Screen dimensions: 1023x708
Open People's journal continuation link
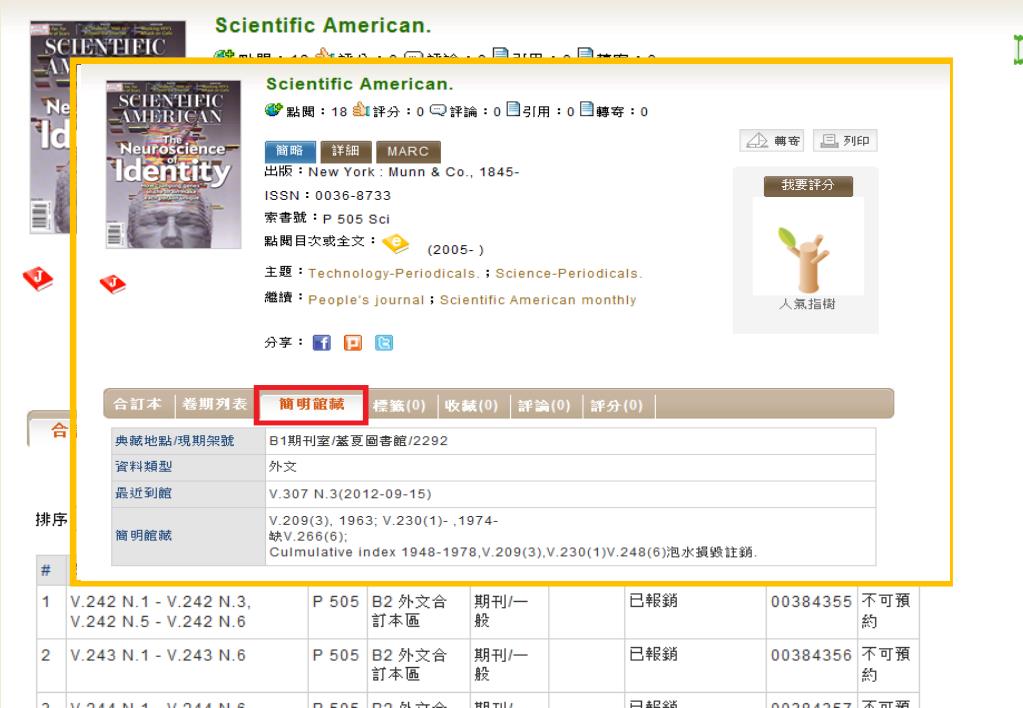point(366,300)
